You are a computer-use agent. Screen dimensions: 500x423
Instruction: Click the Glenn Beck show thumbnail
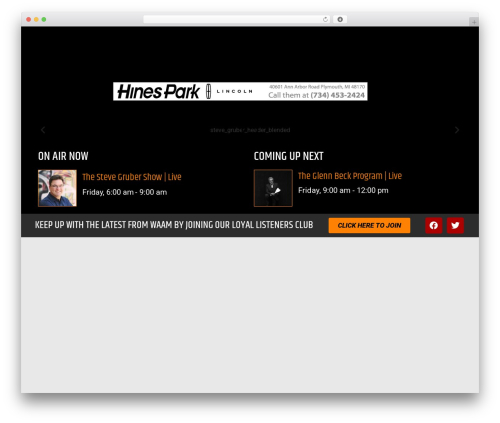pos(273,188)
